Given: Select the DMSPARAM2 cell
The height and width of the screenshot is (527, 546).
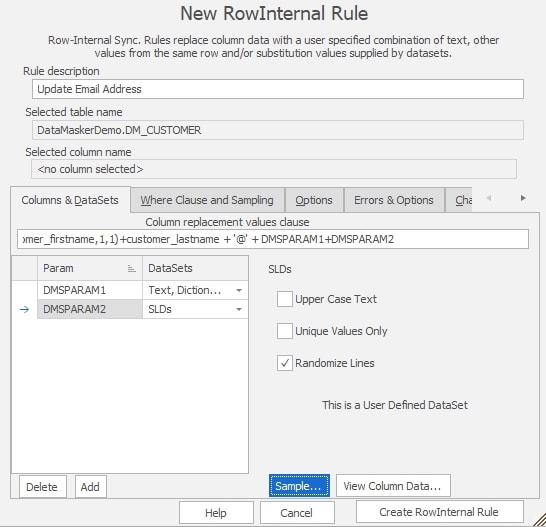Looking at the screenshot, I should coord(90,309).
